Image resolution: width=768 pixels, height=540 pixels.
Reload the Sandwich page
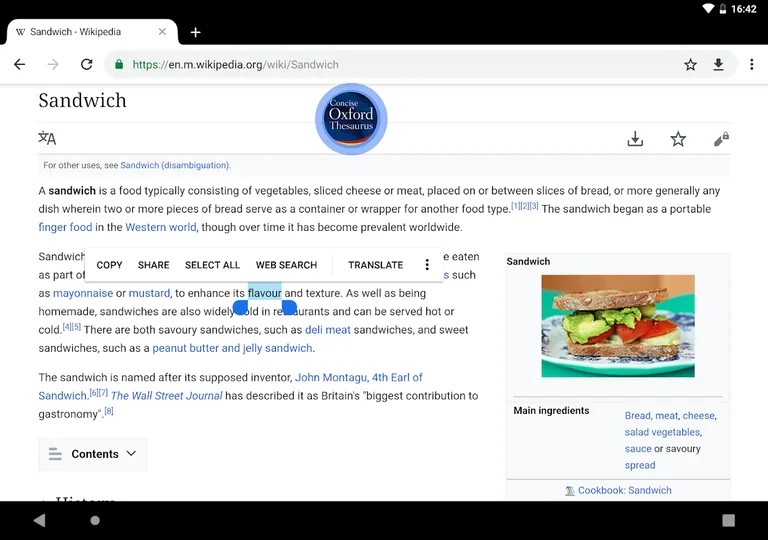[x=87, y=64]
